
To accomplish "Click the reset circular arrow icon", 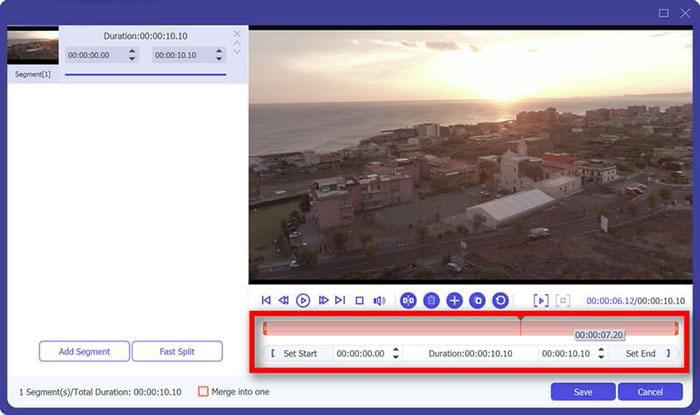I will point(500,300).
